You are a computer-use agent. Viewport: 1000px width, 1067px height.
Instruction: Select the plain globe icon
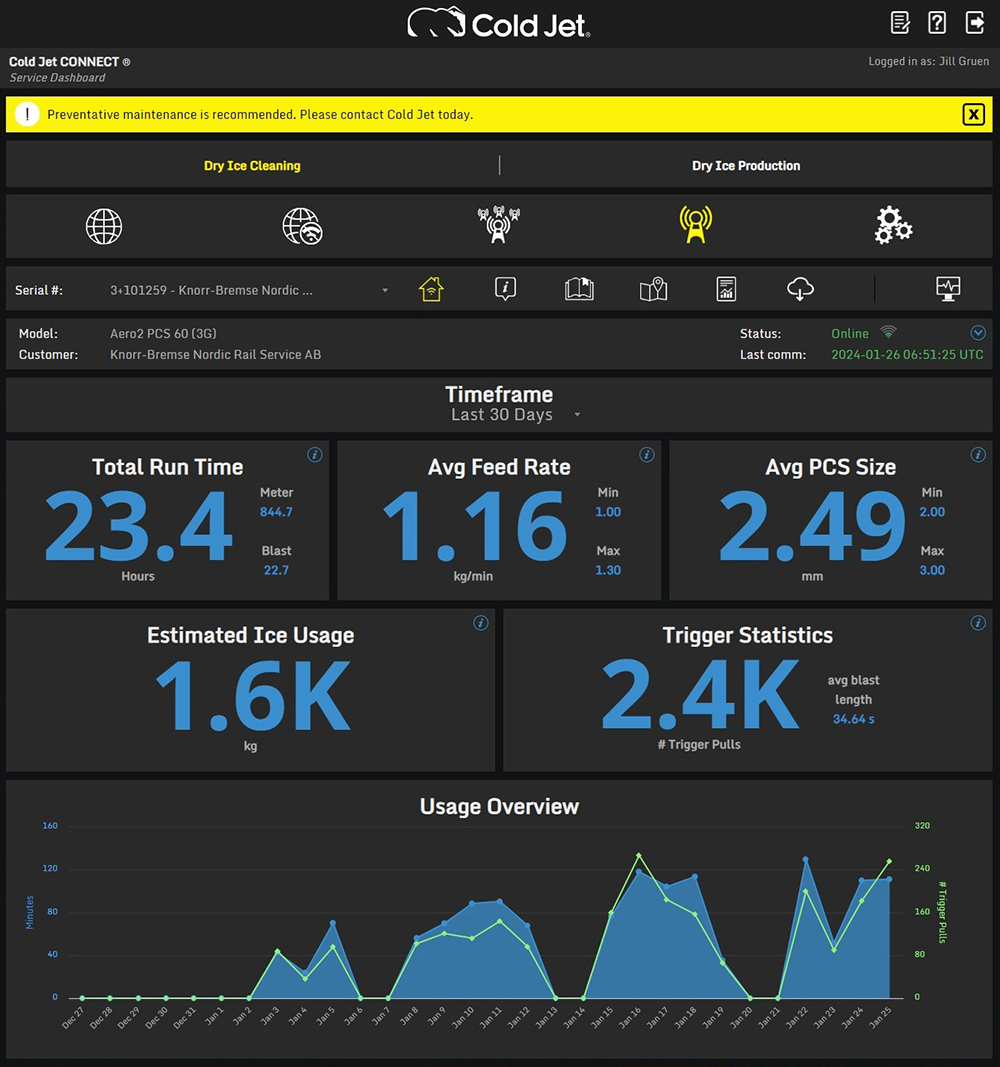pyautogui.click(x=104, y=226)
